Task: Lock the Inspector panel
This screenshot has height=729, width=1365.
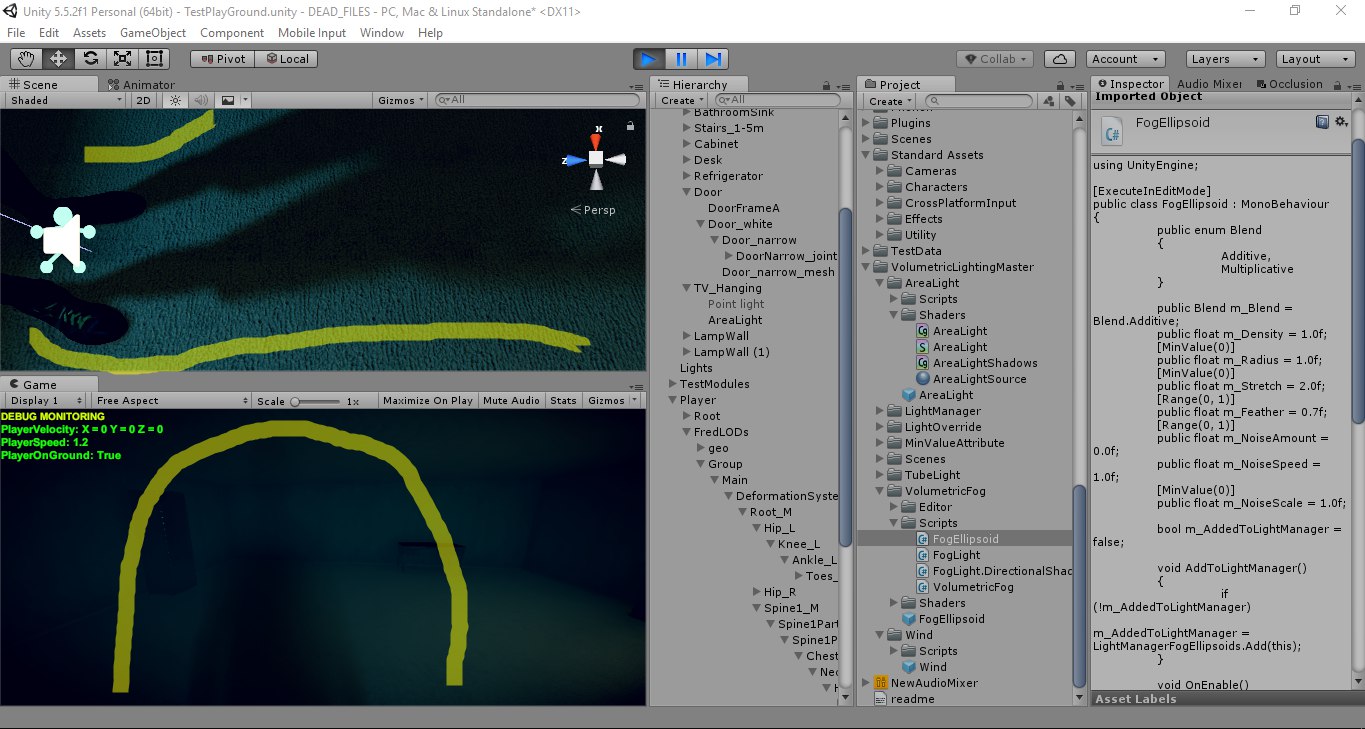Action: (1335, 86)
